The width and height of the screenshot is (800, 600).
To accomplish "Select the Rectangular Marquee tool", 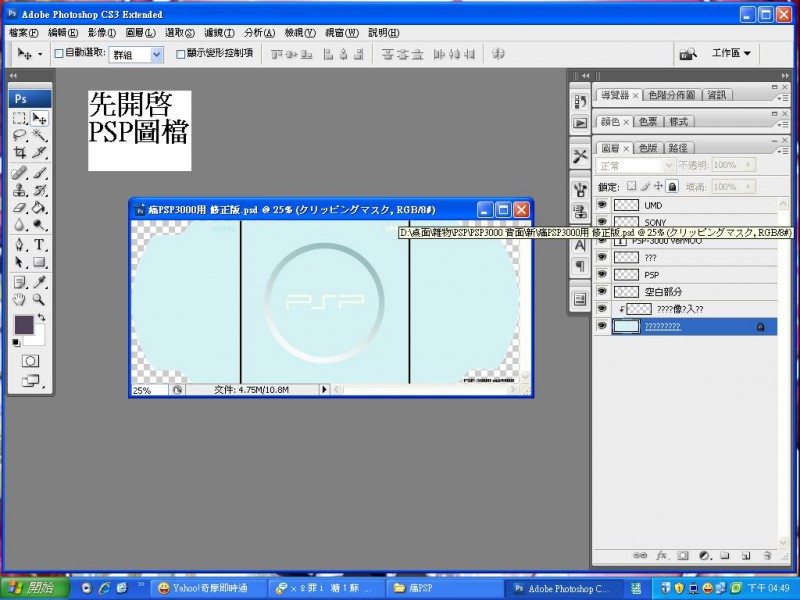I will [19, 118].
